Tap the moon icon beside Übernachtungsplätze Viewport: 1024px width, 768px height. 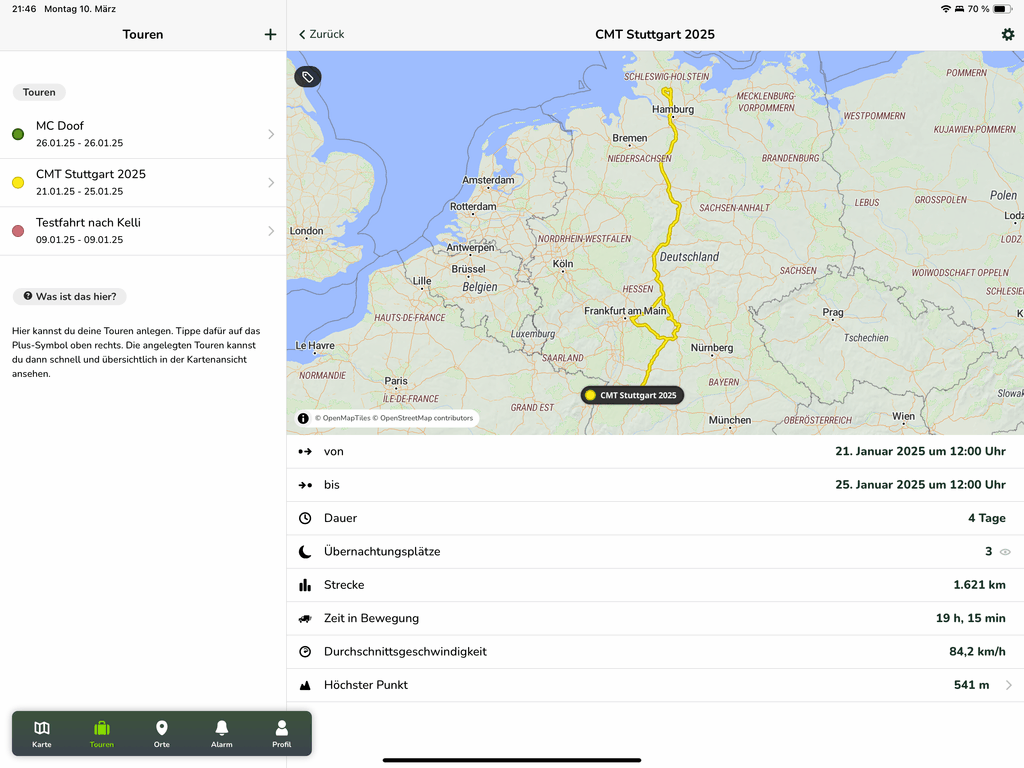[x=305, y=552]
